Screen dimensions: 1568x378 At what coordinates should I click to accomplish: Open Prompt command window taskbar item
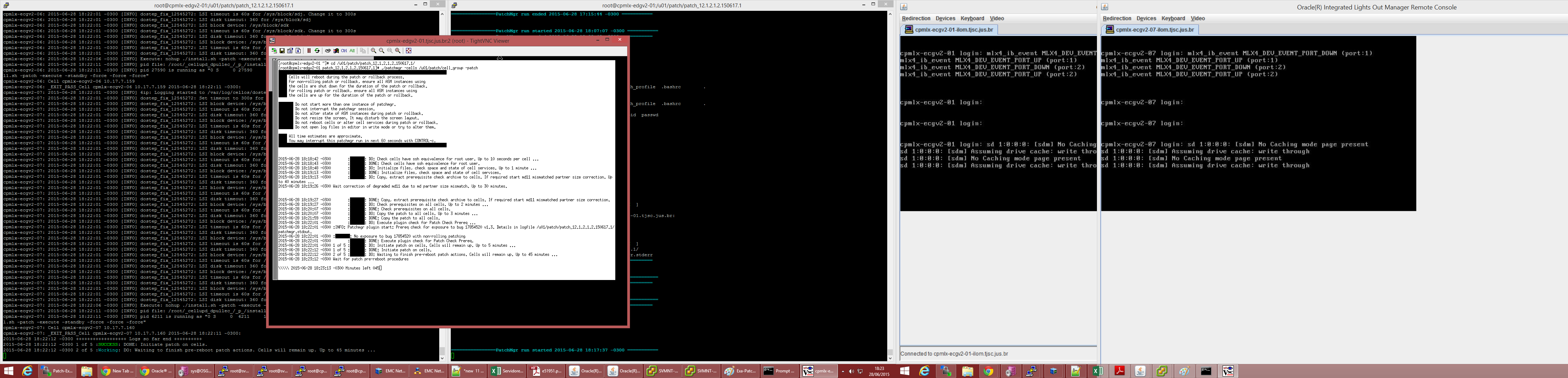pyautogui.click(x=779, y=371)
